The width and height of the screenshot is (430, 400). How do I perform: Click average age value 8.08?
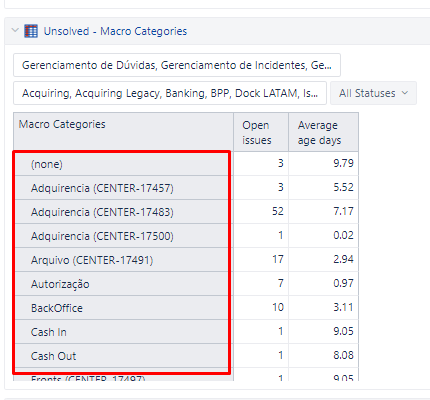(343, 355)
